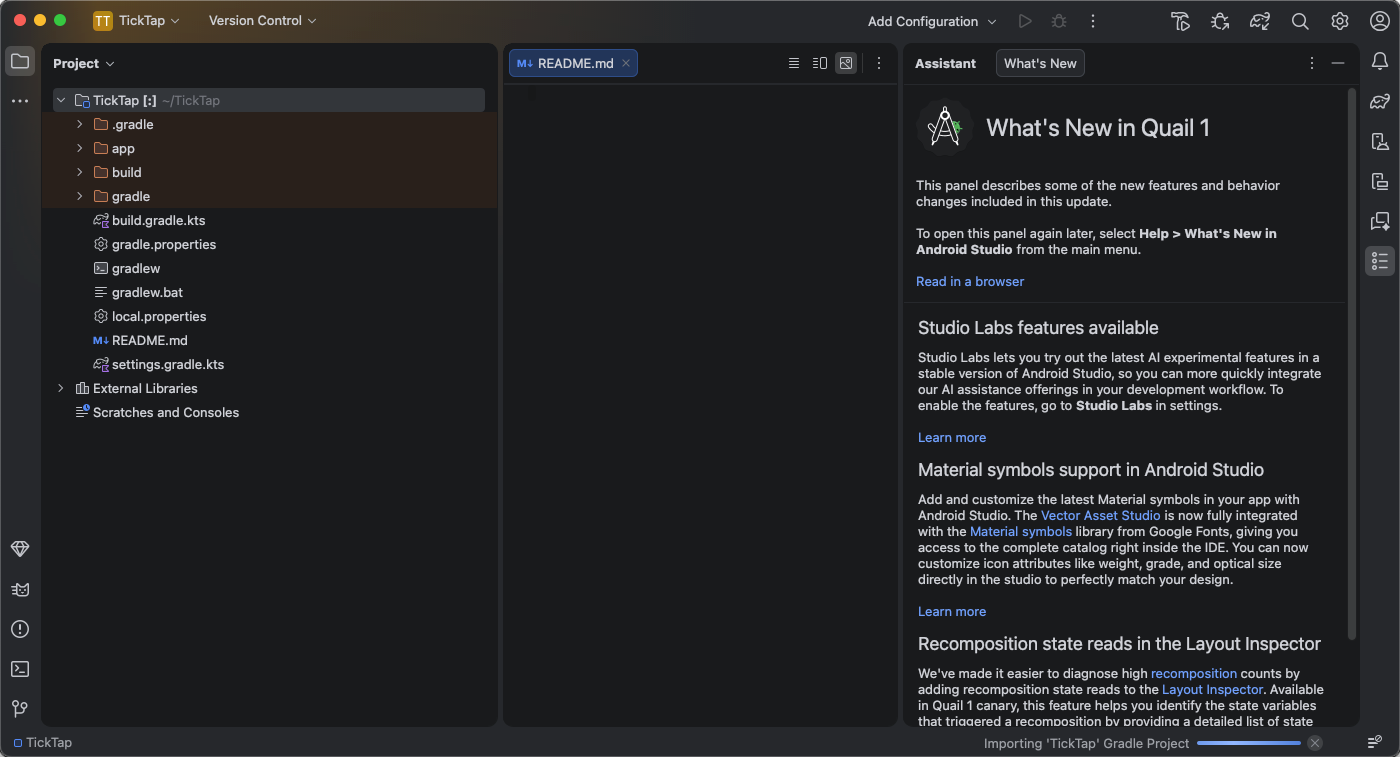
Task: Click TickTap breadcrumb in status bar
Action: tap(42, 743)
